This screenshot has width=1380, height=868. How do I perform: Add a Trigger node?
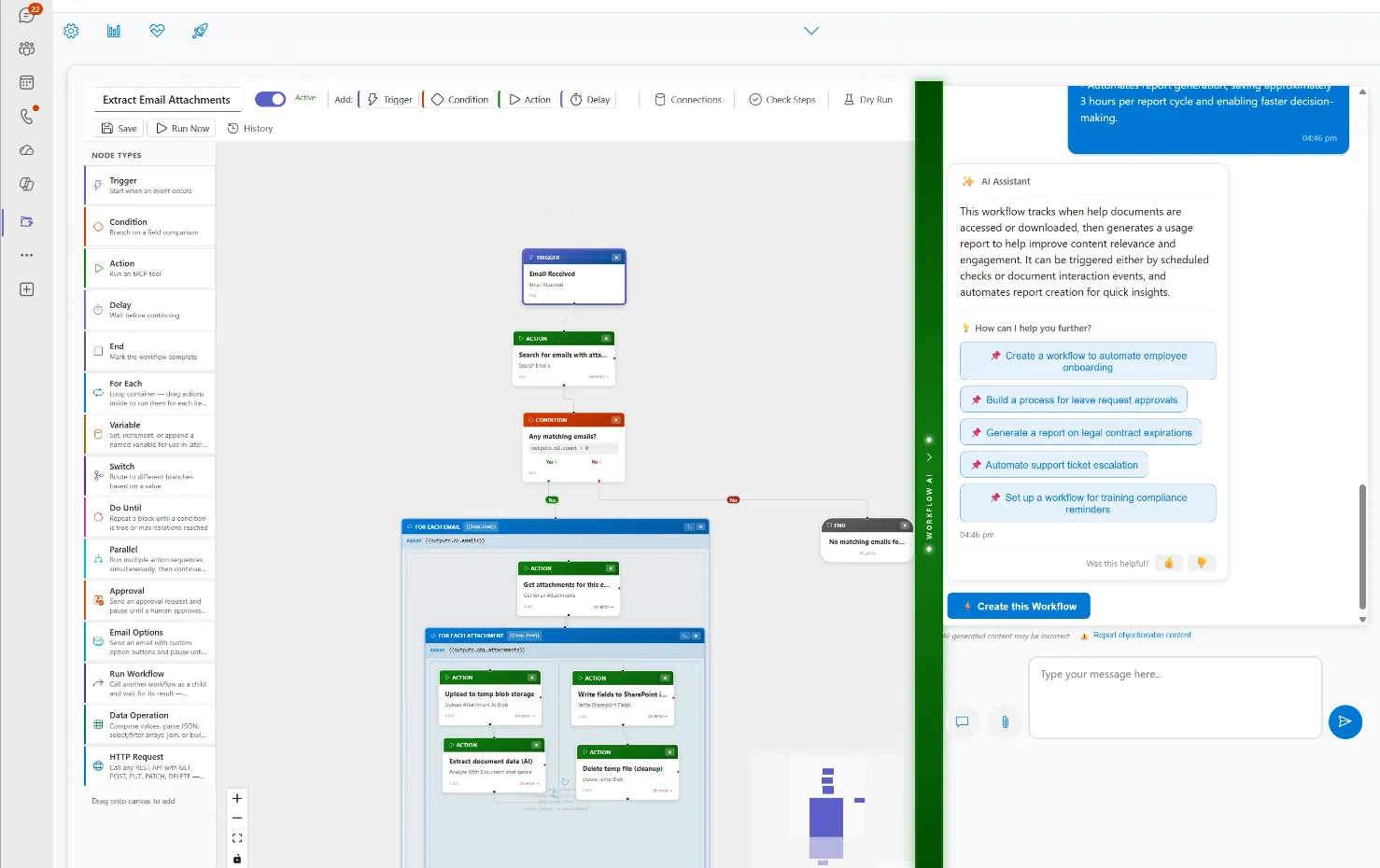389,100
